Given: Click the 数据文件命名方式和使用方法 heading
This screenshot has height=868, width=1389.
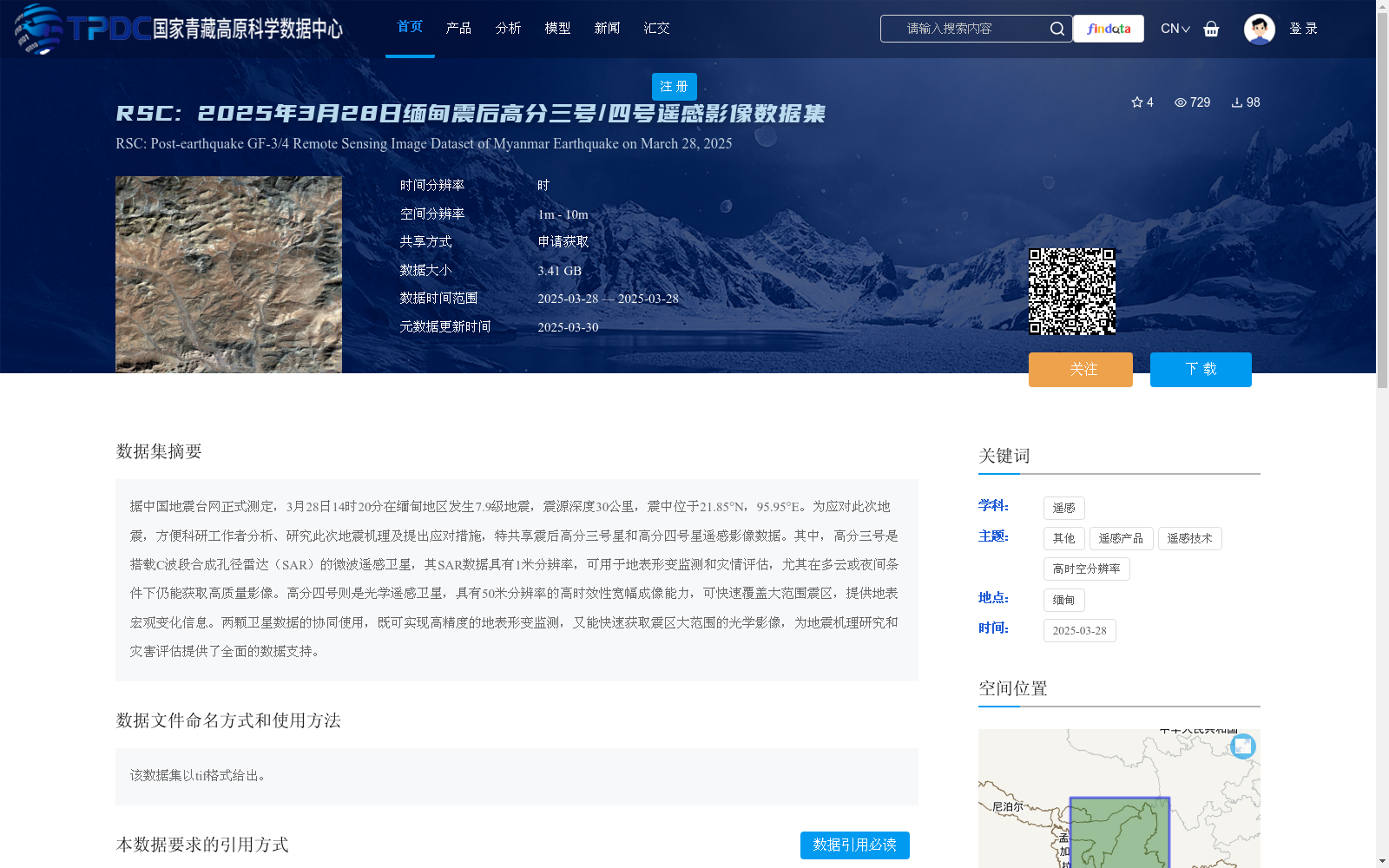Looking at the screenshot, I should pyautogui.click(x=228, y=721).
